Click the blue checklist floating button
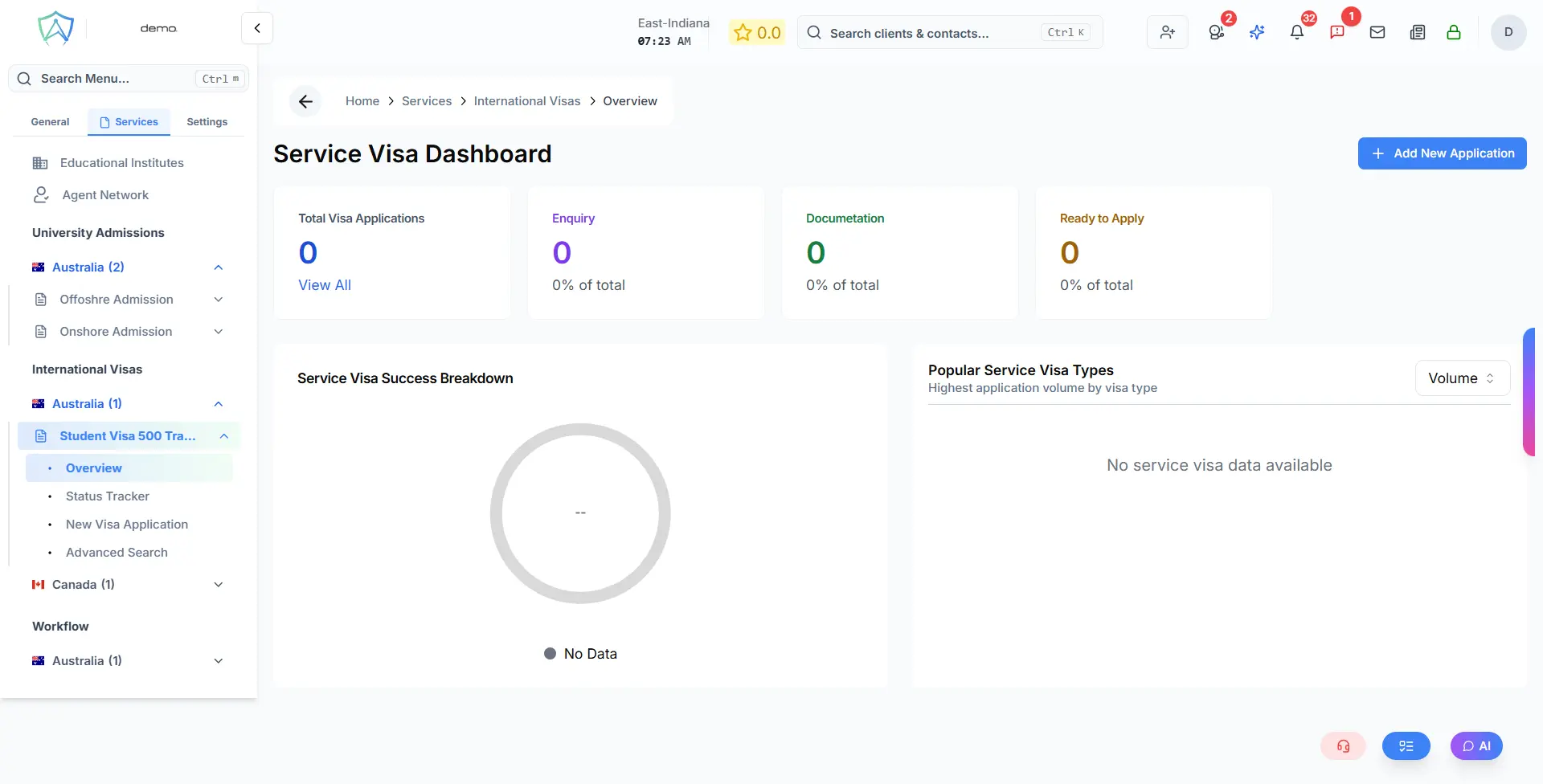The width and height of the screenshot is (1543, 784). coord(1406,745)
